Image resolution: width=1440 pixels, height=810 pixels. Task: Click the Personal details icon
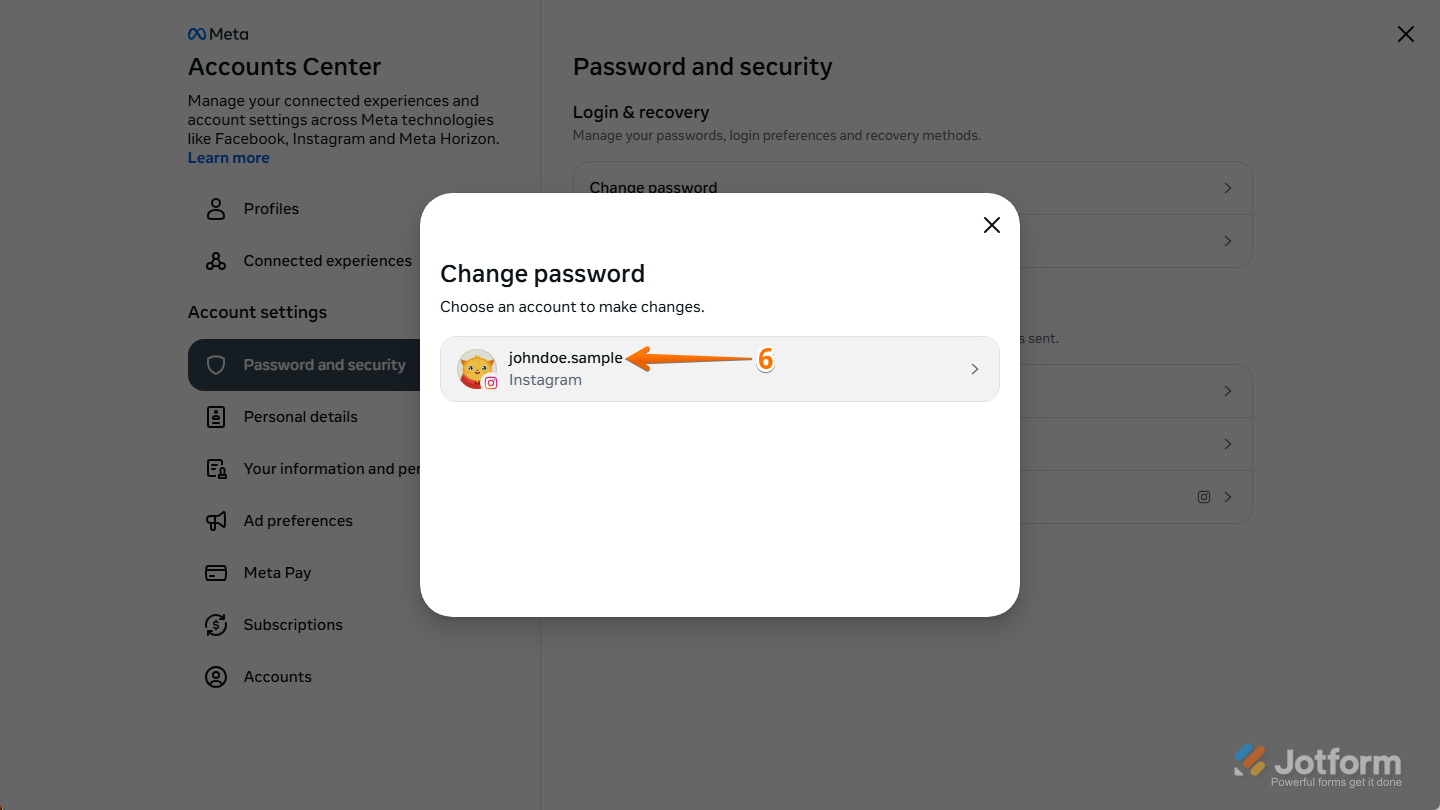tap(216, 416)
